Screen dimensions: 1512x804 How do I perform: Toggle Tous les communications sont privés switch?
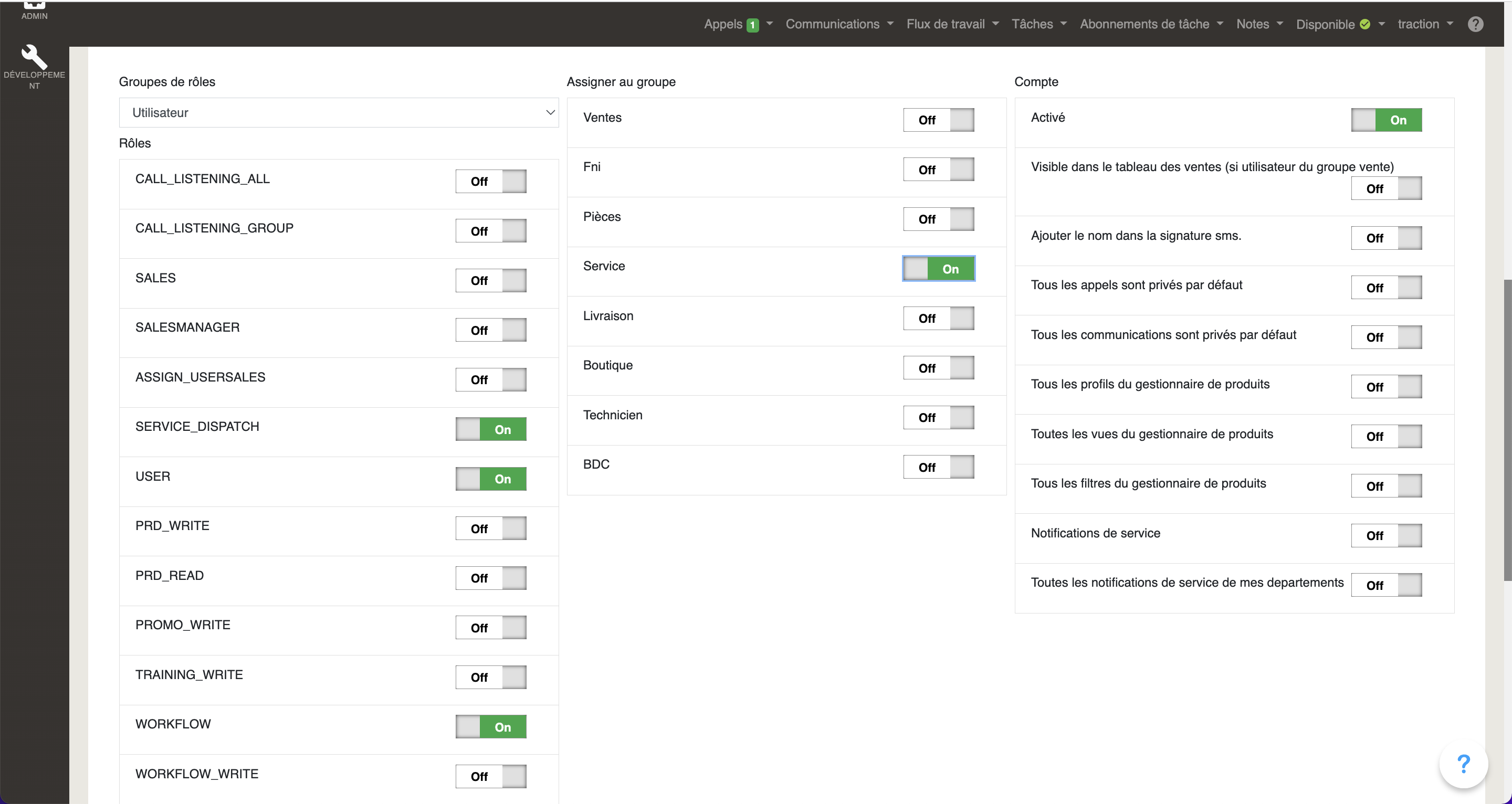pos(1387,337)
